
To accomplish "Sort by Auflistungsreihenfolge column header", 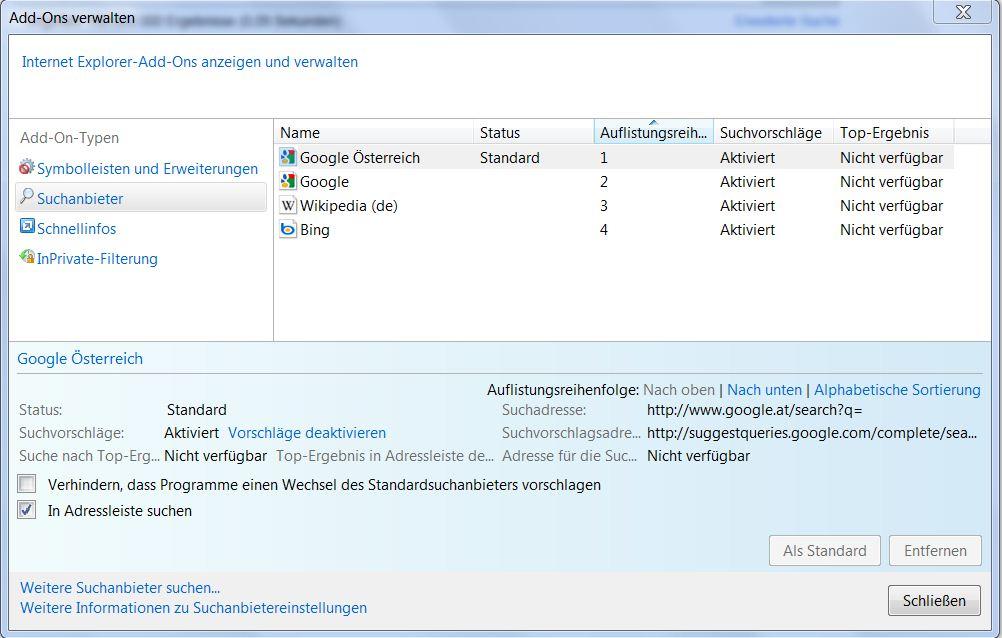I will tap(653, 133).
